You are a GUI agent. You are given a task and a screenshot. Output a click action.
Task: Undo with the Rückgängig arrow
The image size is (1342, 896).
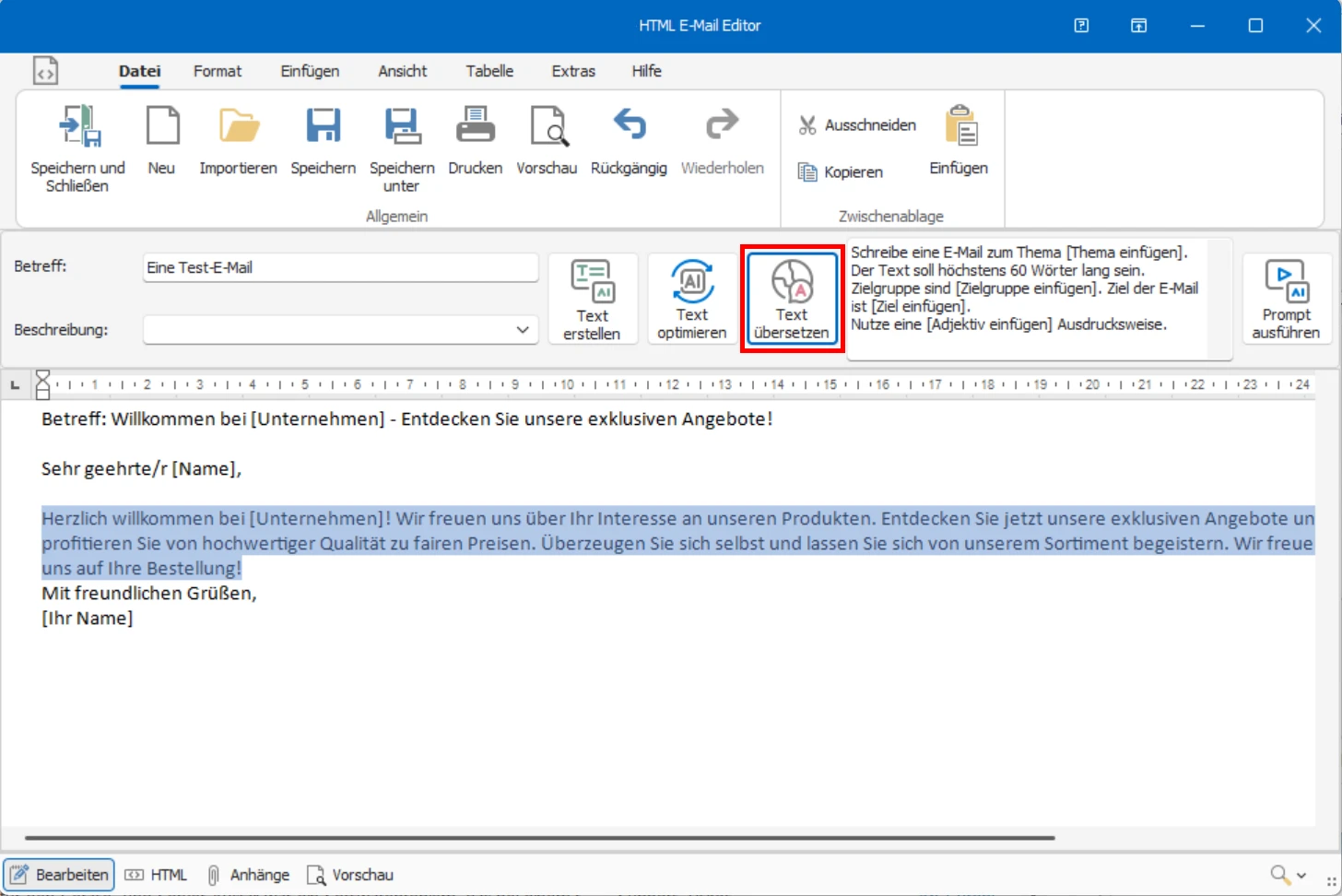630,124
